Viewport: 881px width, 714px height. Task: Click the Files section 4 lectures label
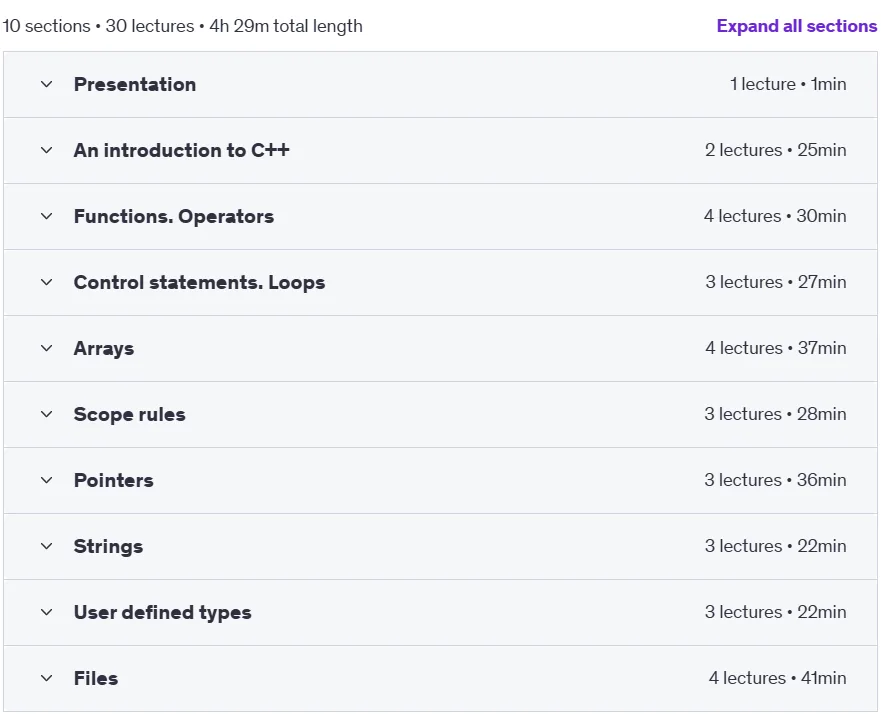[x=747, y=678]
